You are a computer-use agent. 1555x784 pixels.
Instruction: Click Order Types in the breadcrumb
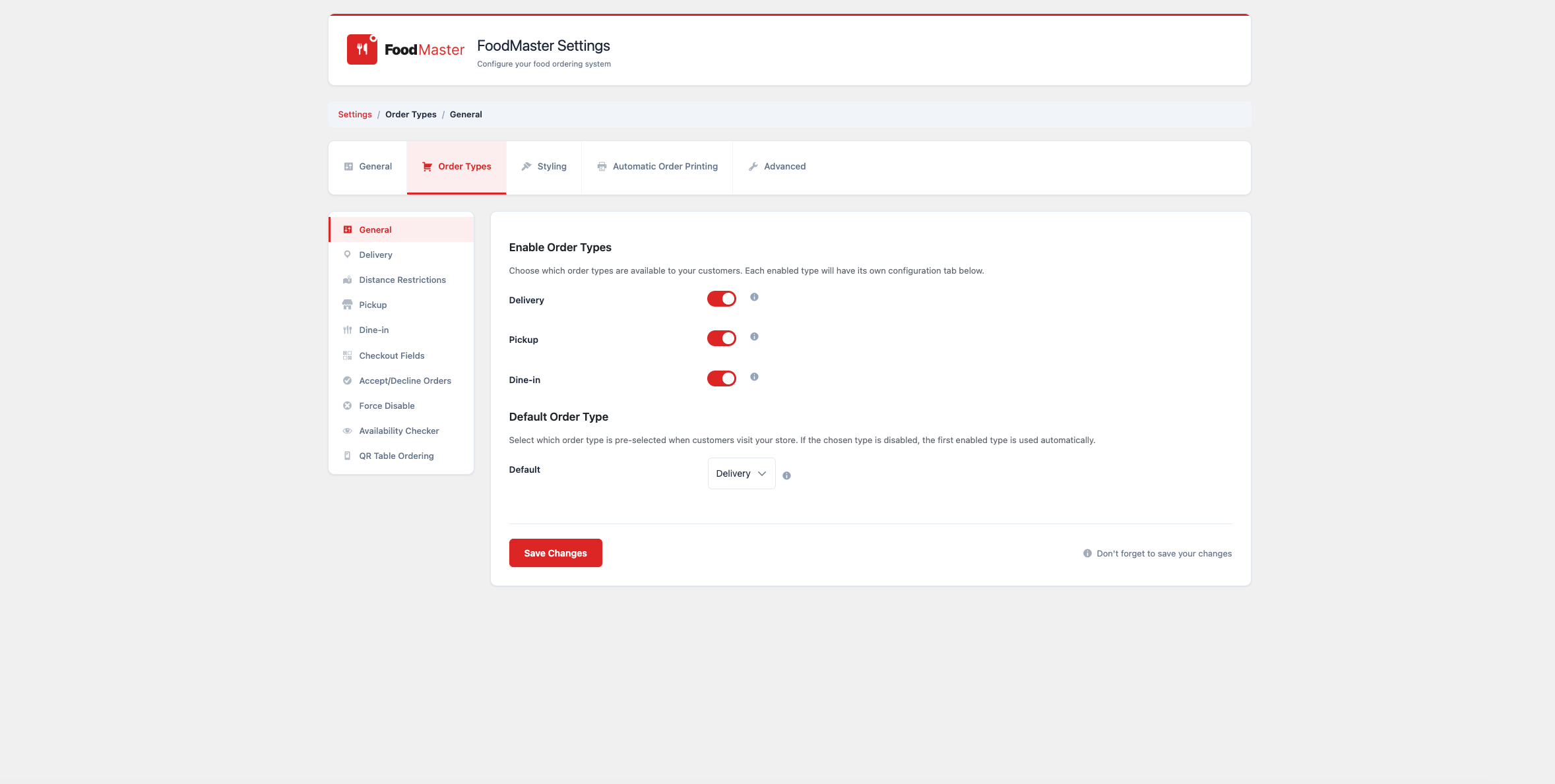(411, 114)
